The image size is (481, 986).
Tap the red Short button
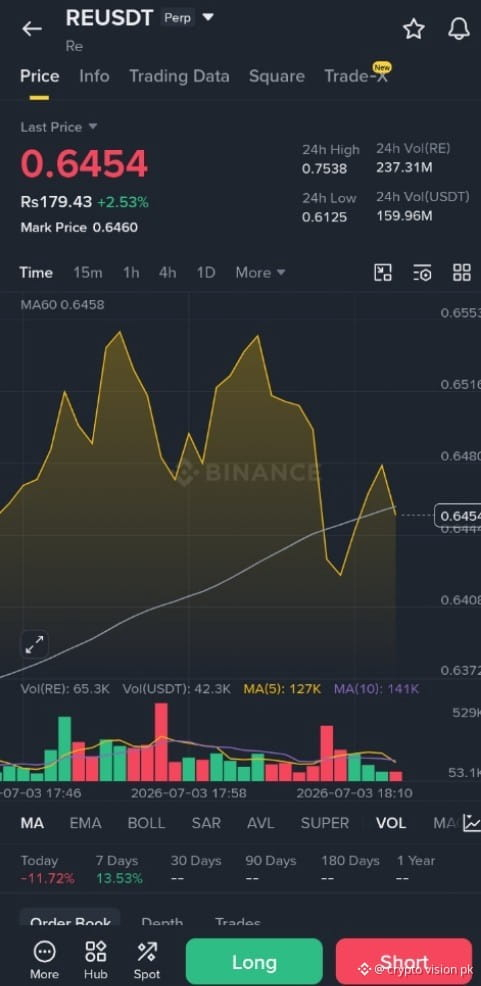tap(404, 962)
